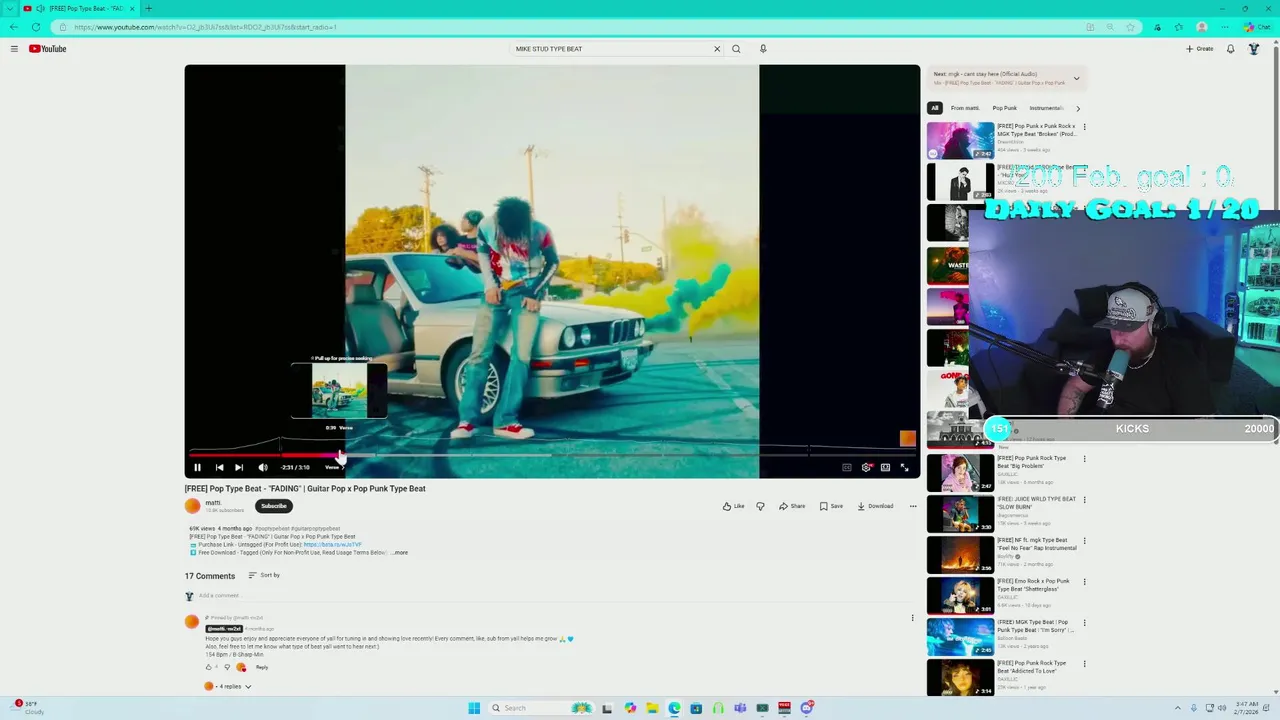
Task: Open a new browser tab
Action: click(x=148, y=8)
